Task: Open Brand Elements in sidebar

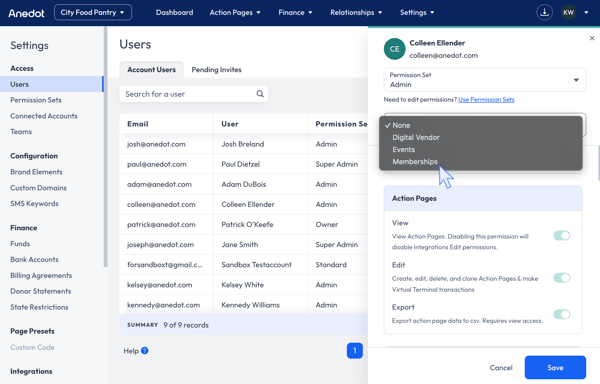Action: click(x=36, y=172)
